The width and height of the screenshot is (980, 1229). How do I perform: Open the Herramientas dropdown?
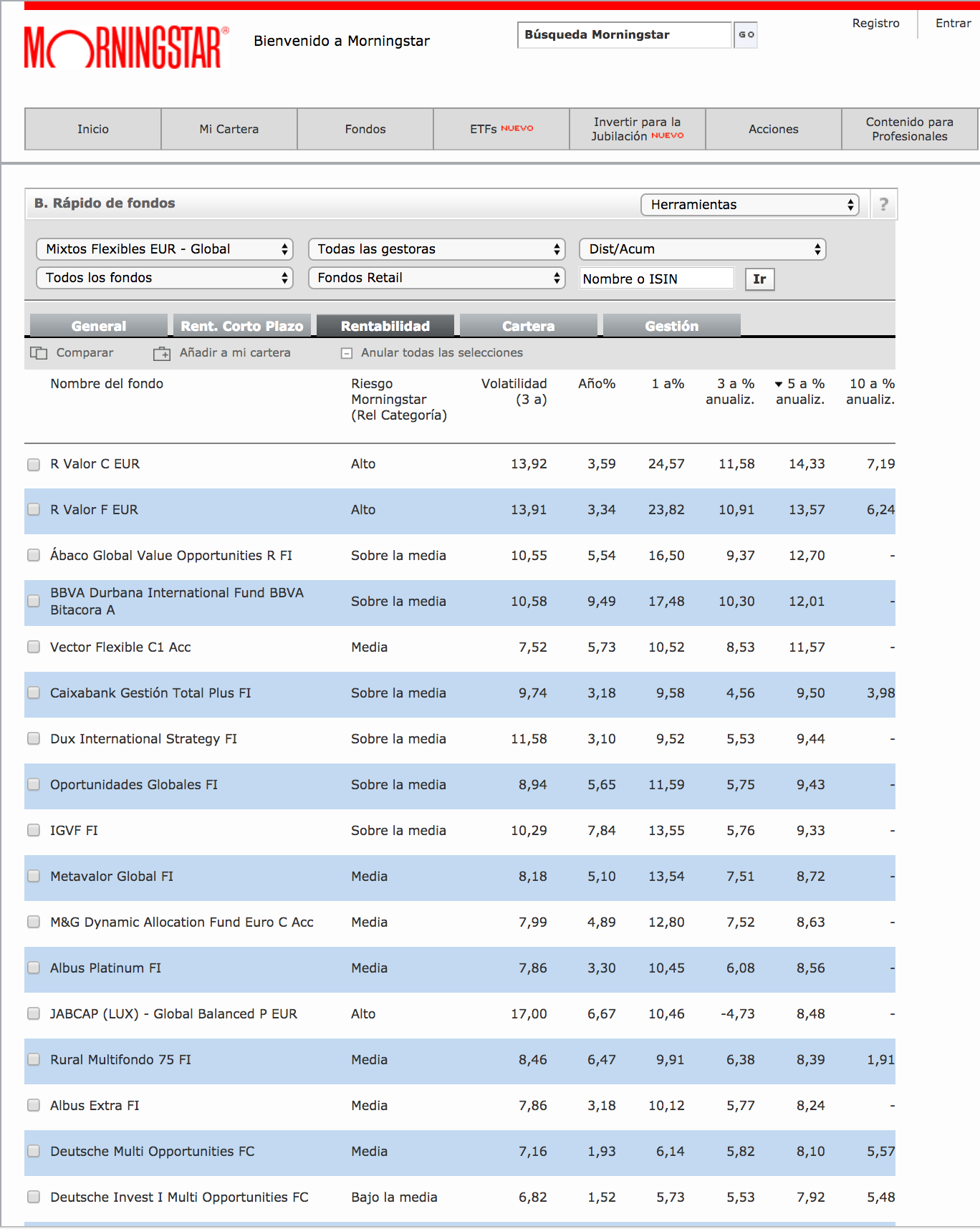click(750, 205)
